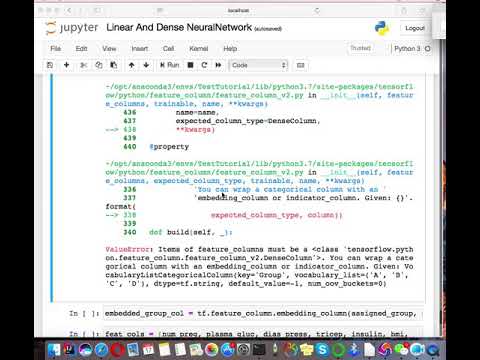The height and width of the screenshot is (360, 480).
Task: Open App Store icon in the dock
Action: (x=228, y=350)
